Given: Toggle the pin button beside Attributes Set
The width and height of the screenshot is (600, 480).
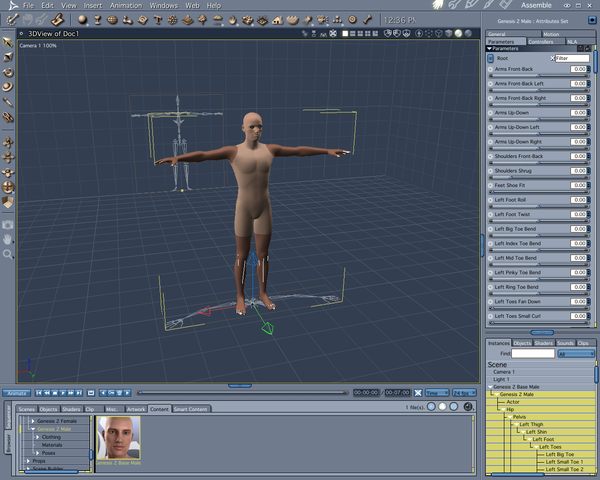Looking at the screenshot, I should click(591, 20).
